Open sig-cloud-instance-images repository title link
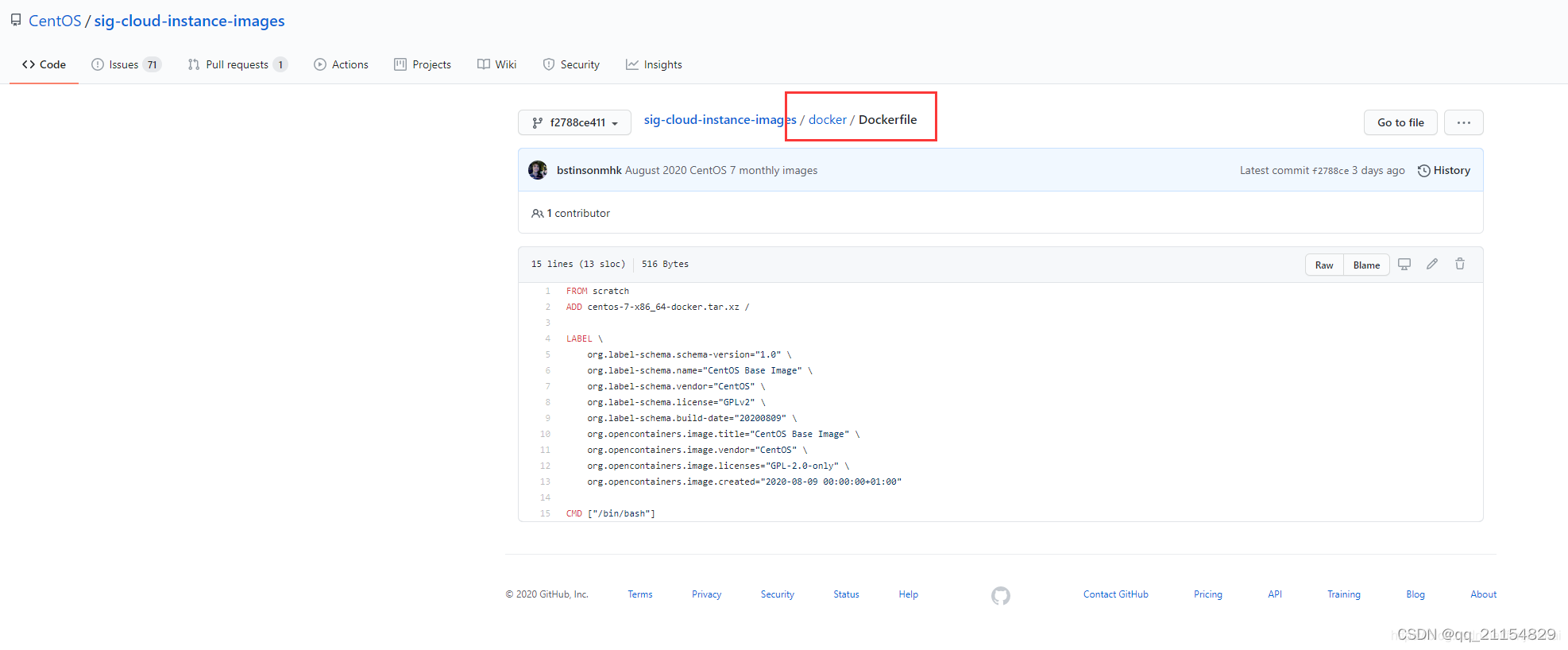This screenshot has height=650, width=1568. [189, 21]
